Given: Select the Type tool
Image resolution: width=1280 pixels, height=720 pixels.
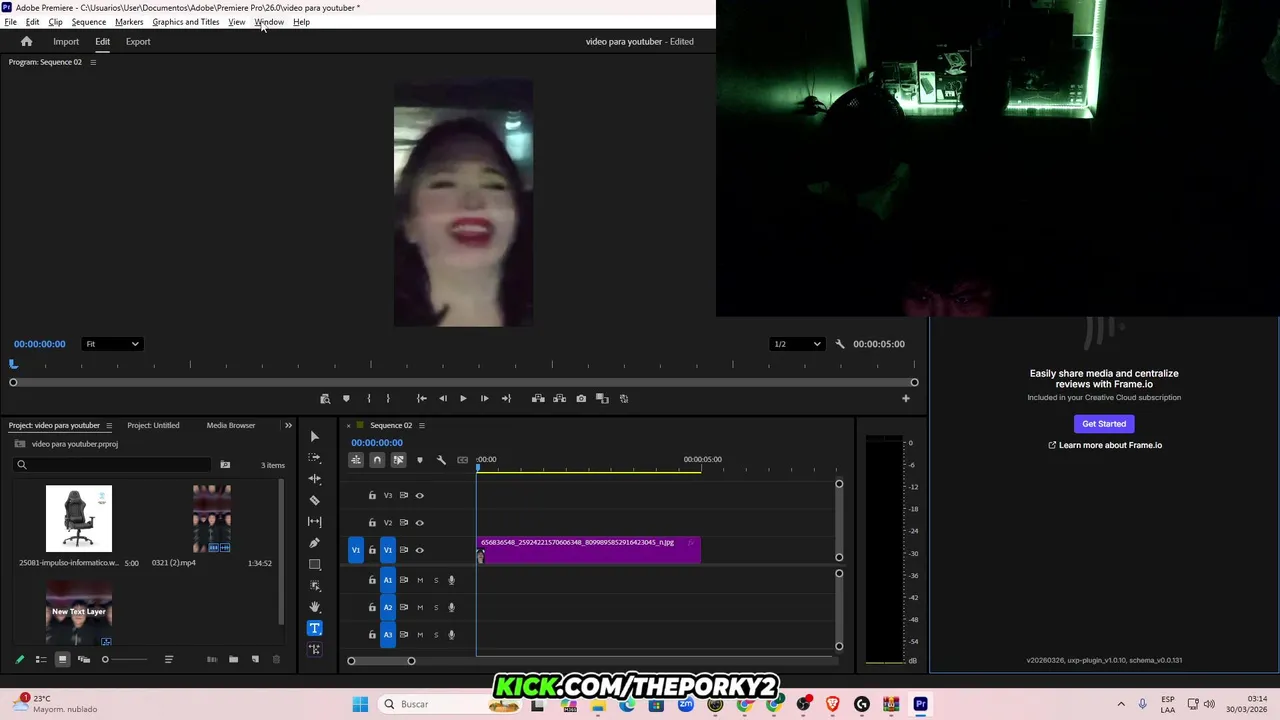Looking at the screenshot, I should click(x=315, y=628).
